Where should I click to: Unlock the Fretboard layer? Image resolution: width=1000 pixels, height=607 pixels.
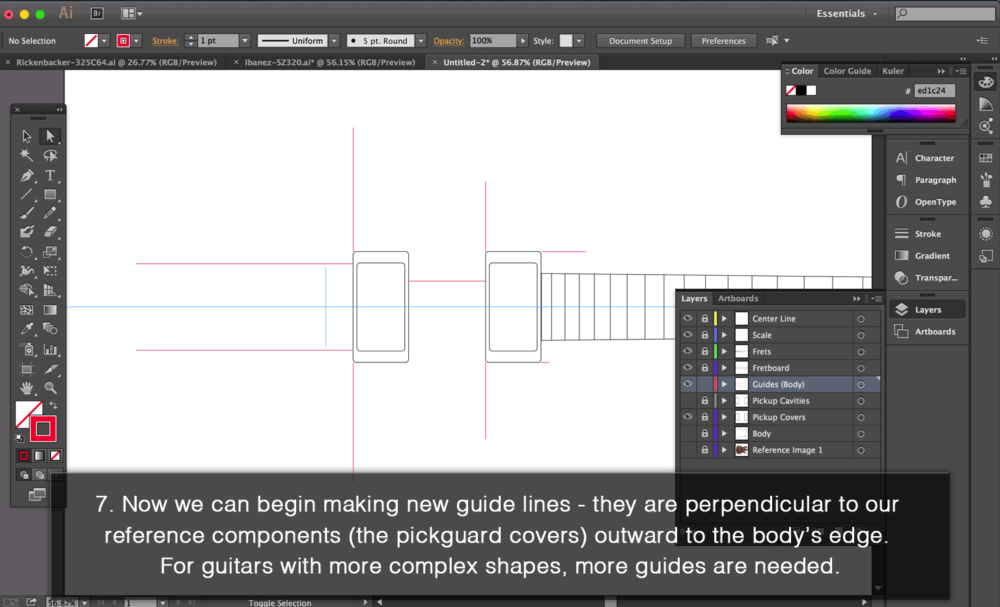tap(704, 368)
